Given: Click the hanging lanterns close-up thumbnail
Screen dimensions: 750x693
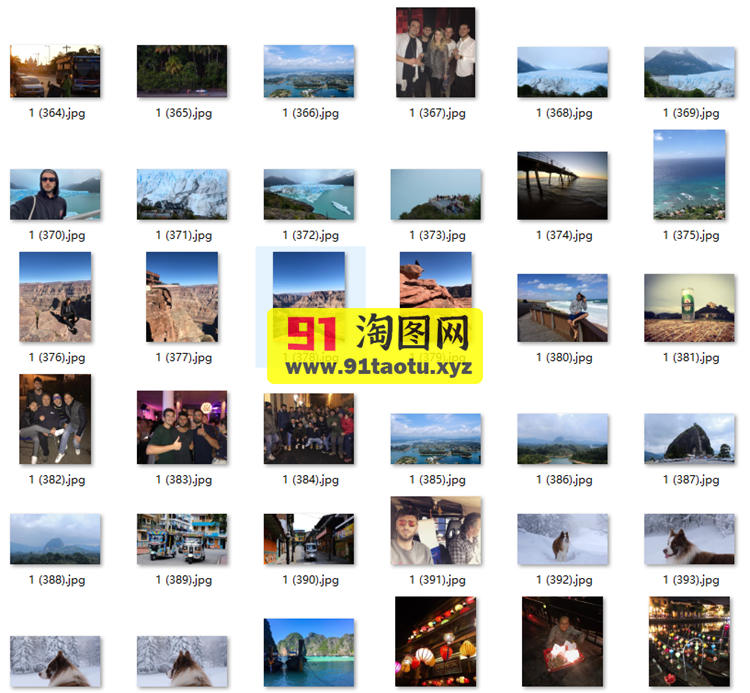Looking at the screenshot, I should pos(436,641).
